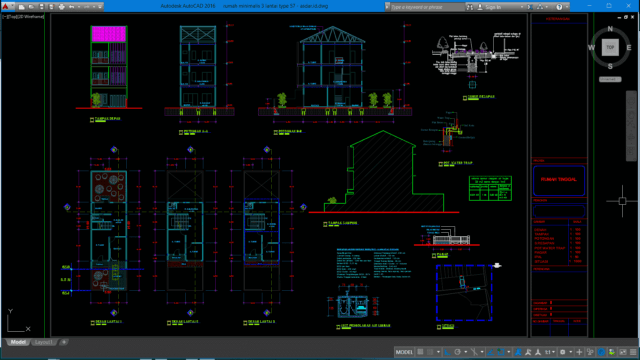Screen dimensions: 640x360
Task: Toggle automatic annotation scale adding
Action: 528,352
